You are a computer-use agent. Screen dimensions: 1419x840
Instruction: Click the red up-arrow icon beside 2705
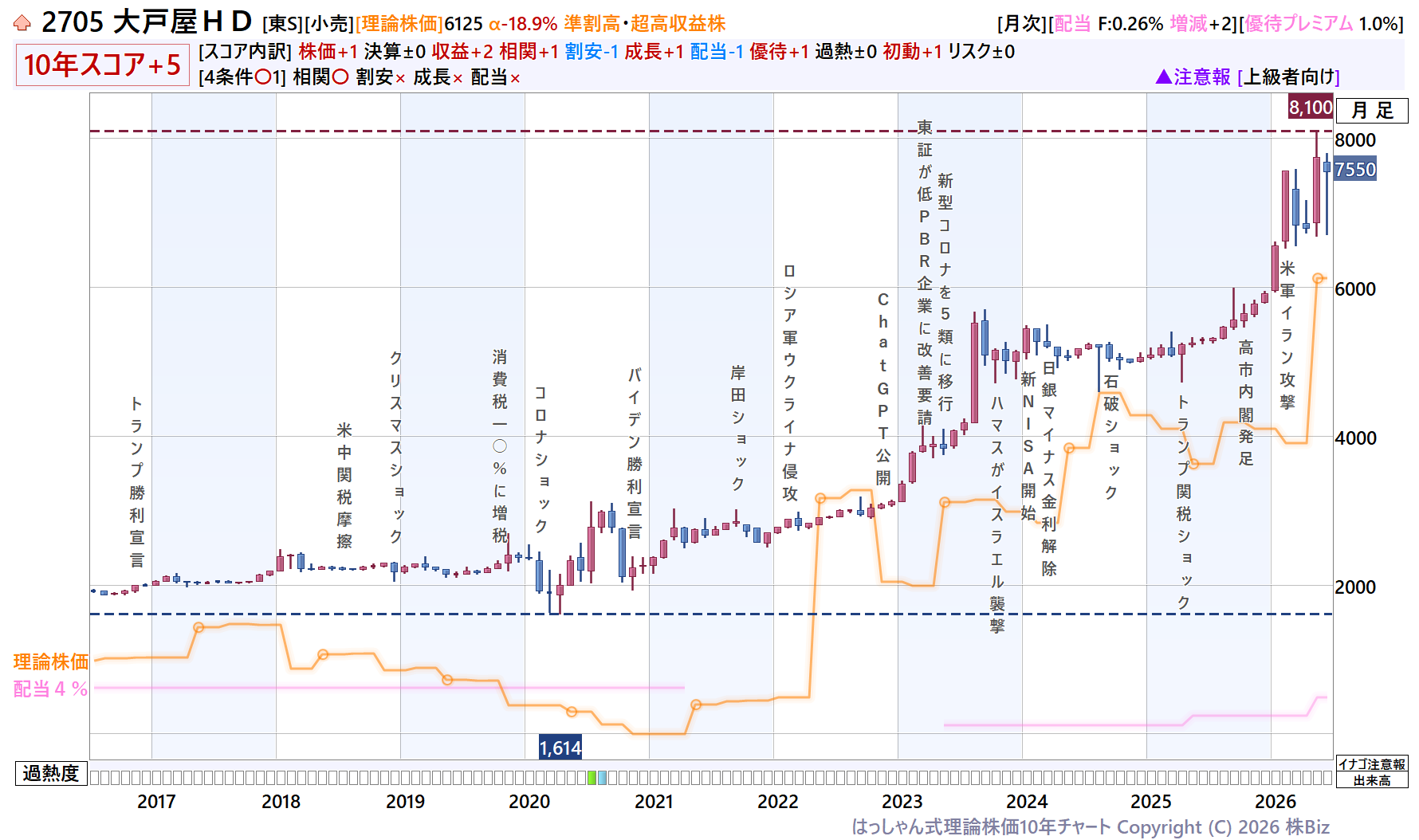coord(22,23)
